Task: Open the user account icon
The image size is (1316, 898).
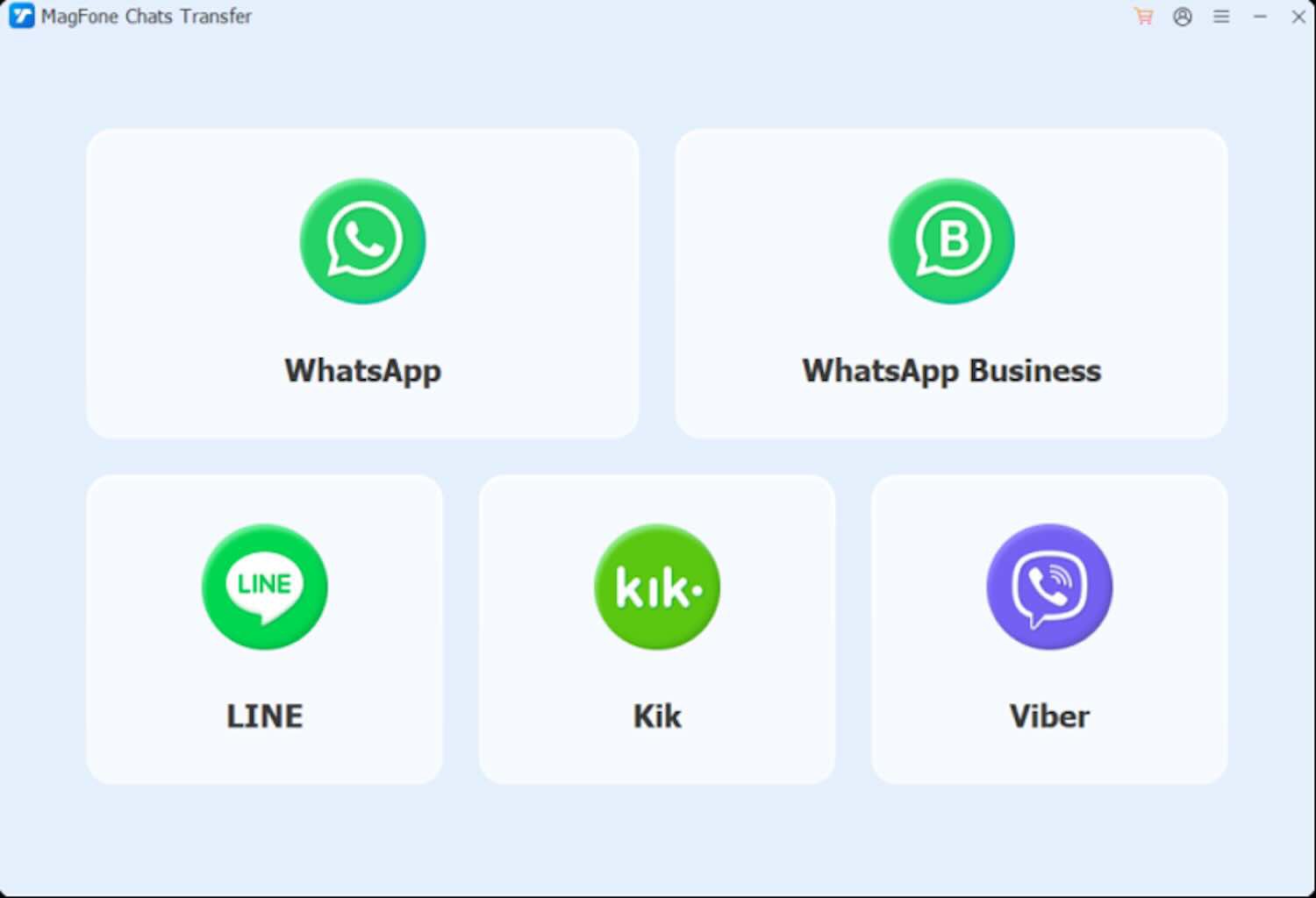Action: pyautogui.click(x=1183, y=17)
